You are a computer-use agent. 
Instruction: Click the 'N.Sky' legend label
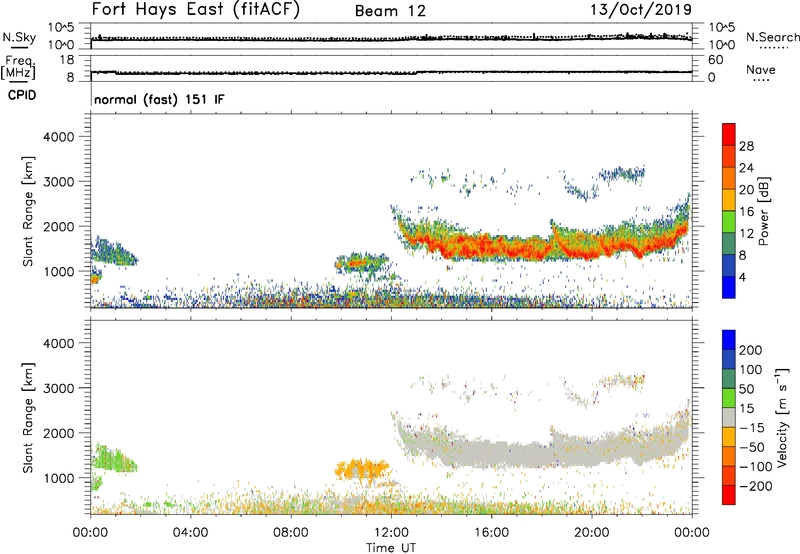(19, 37)
